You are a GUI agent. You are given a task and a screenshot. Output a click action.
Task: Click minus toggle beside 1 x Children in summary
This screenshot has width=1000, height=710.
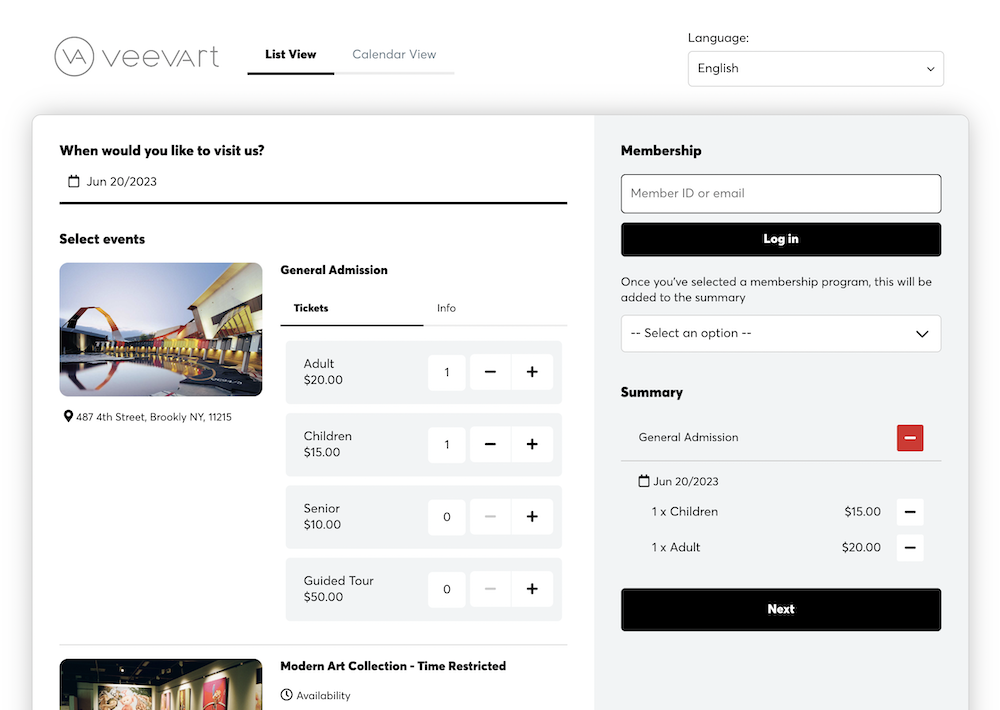point(910,511)
